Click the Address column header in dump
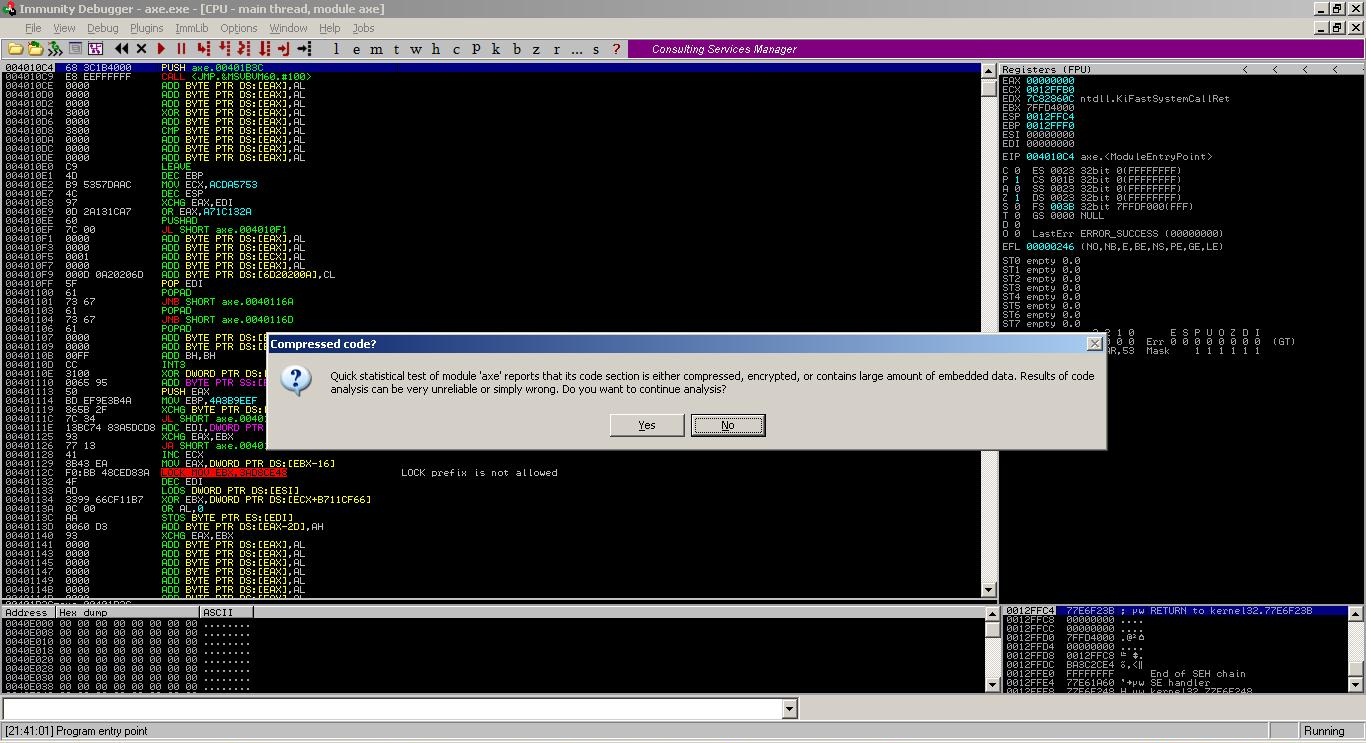Screen dimensions: 1371x743 [x=28, y=612]
